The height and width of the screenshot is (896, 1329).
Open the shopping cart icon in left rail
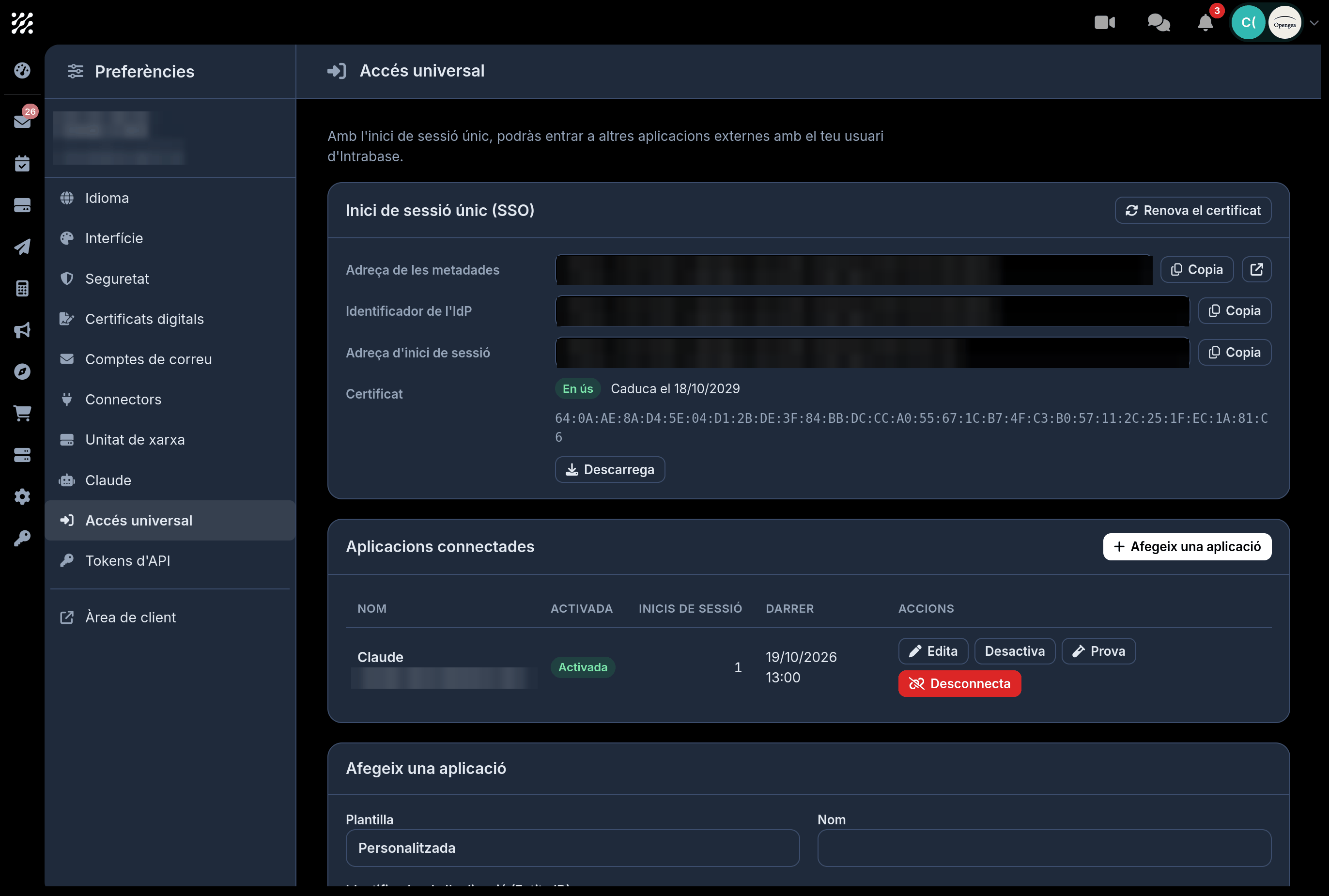(22, 413)
